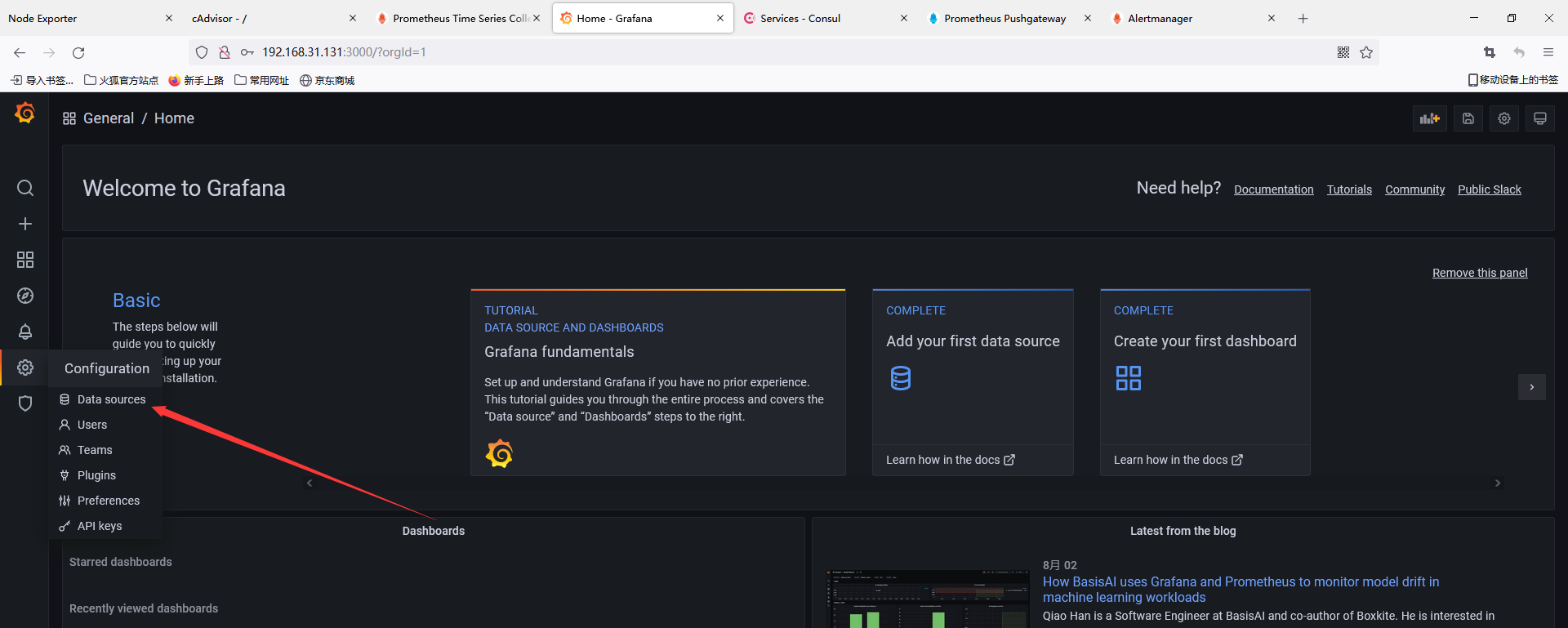Reload the page with browser refresh
1568x628 pixels.
78,52
